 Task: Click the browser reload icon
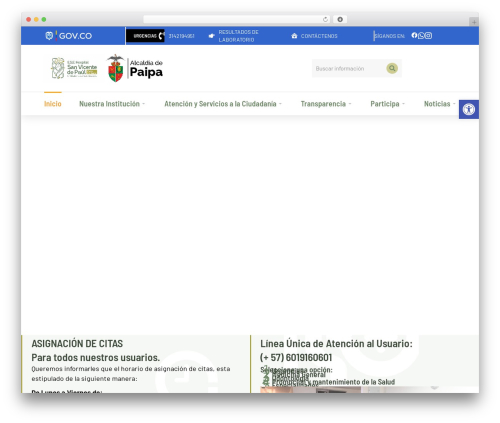(325, 19)
